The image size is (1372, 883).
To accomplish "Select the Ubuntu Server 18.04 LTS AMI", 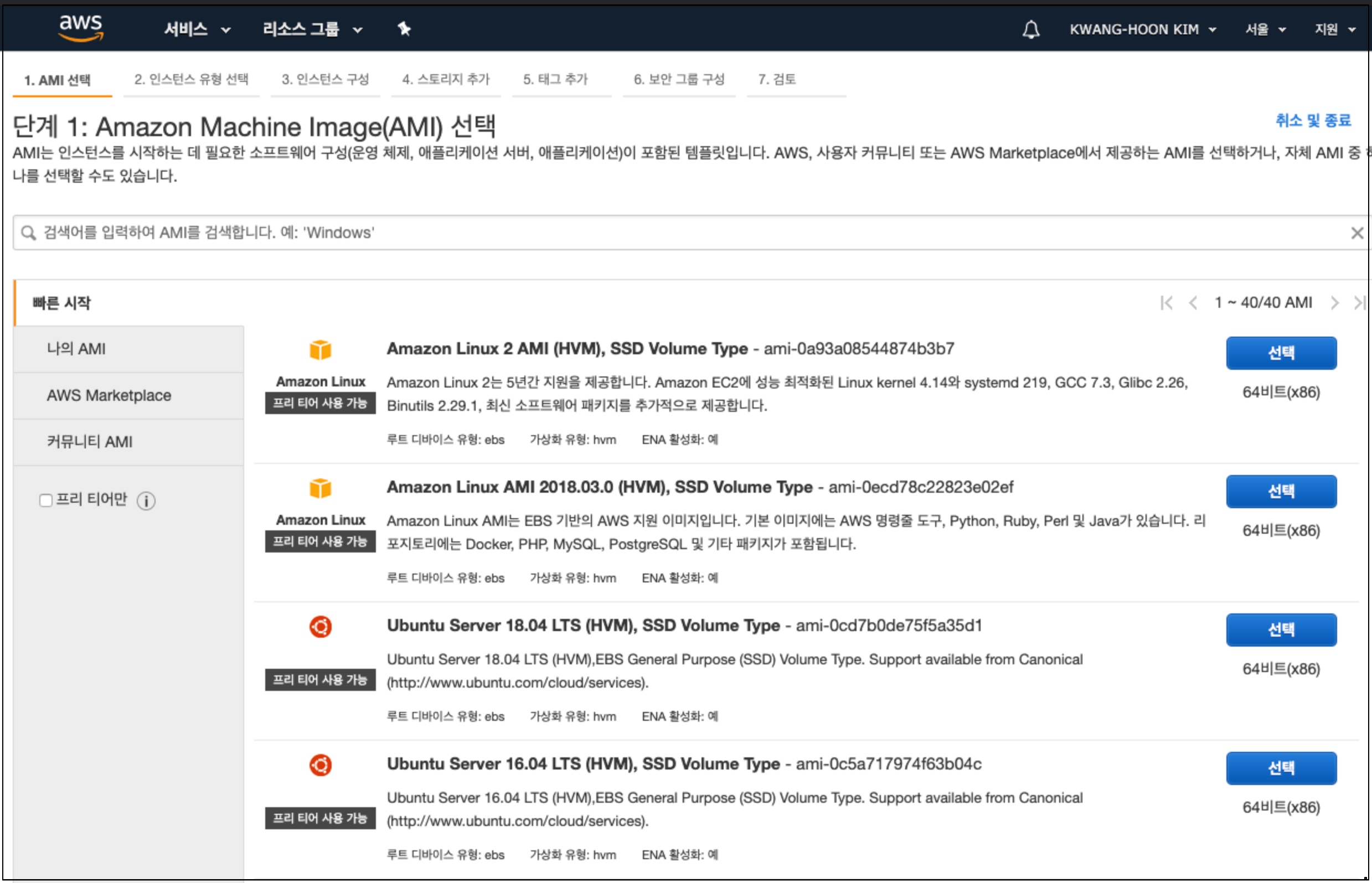I will click(x=1281, y=629).
